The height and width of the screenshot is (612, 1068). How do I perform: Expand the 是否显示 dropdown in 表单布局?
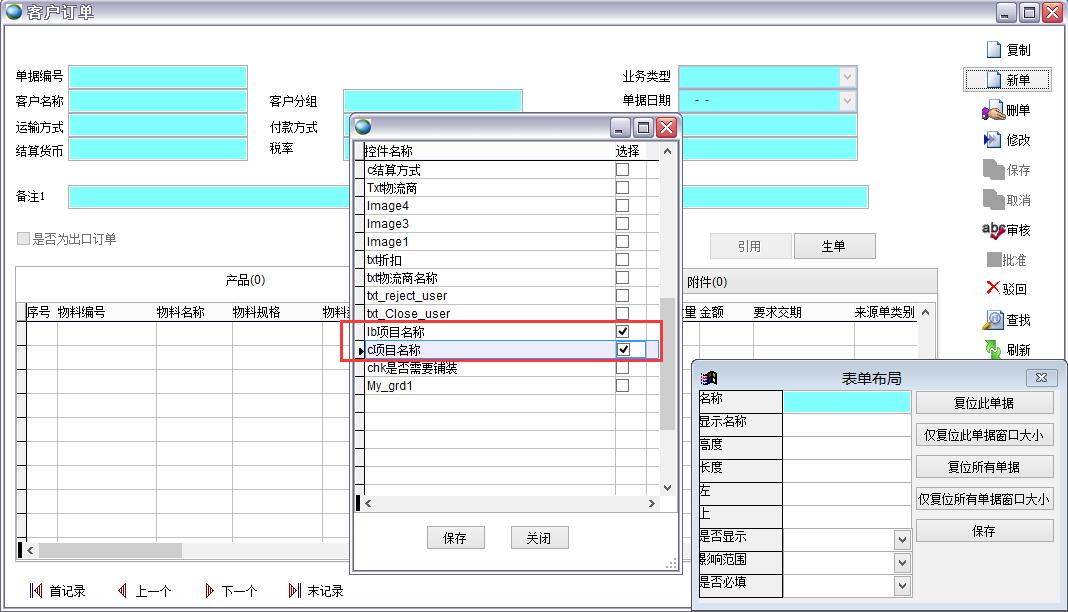tap(902, 540)
